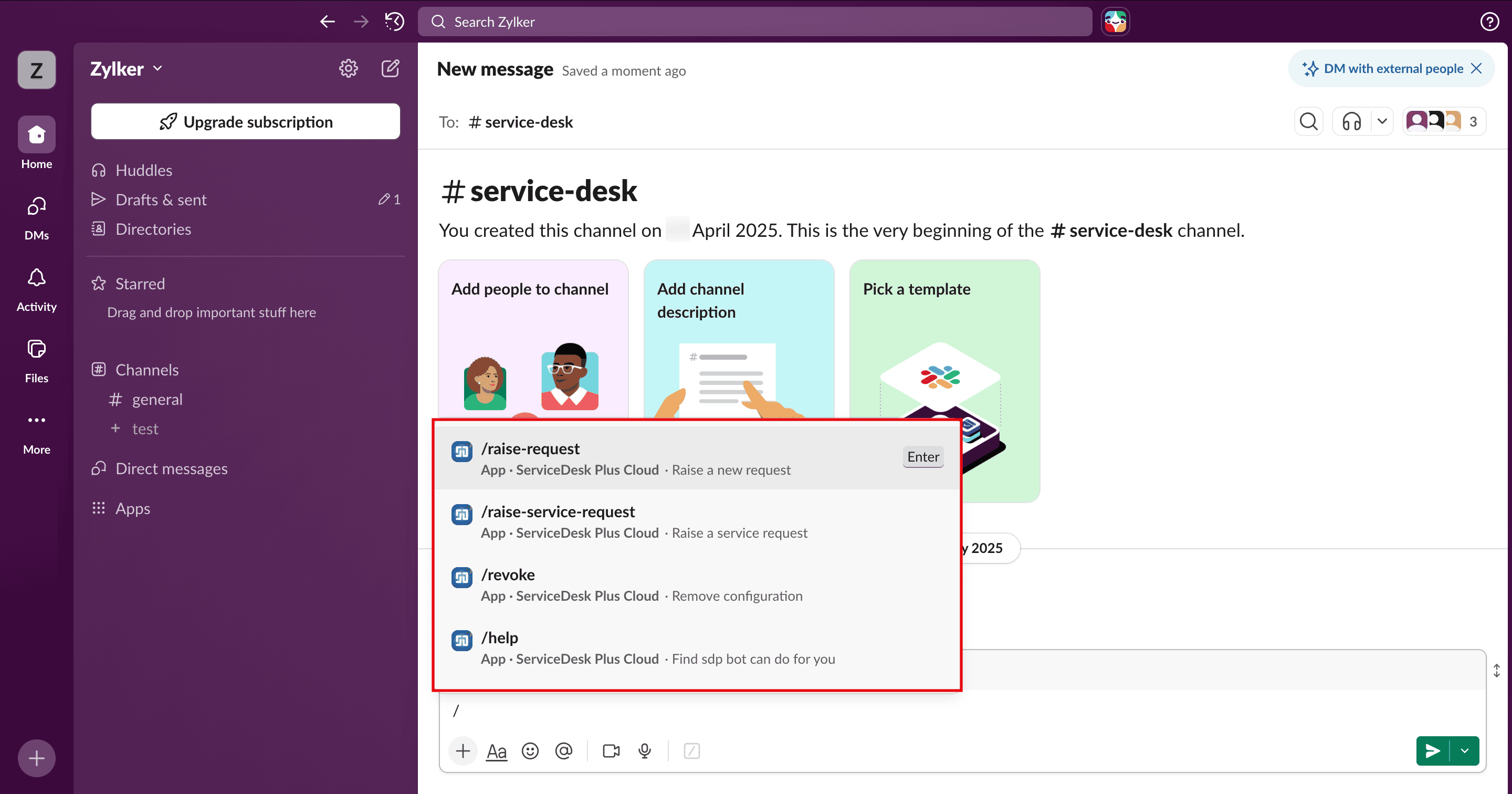Expand Direct messages section
Viewport: 1512px width, 794px height.
(171, 468)
